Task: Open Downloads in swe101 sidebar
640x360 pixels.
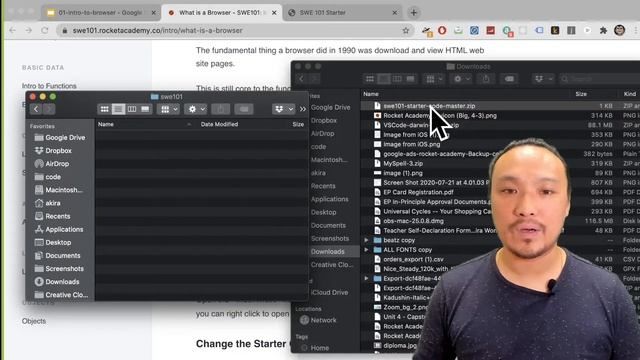Action: [57, 282]
